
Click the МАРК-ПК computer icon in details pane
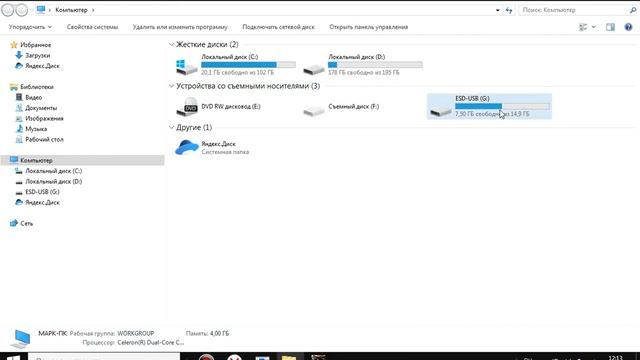coord(20,338)
